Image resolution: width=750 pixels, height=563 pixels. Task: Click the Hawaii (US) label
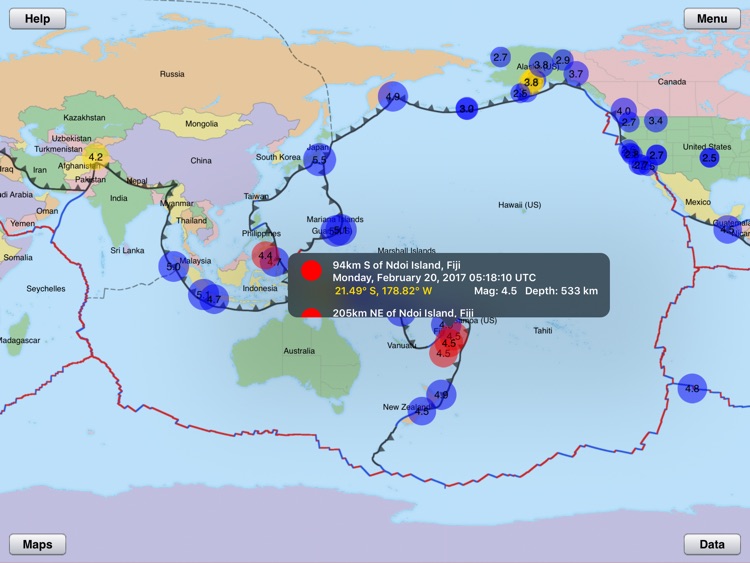point(519,205)
